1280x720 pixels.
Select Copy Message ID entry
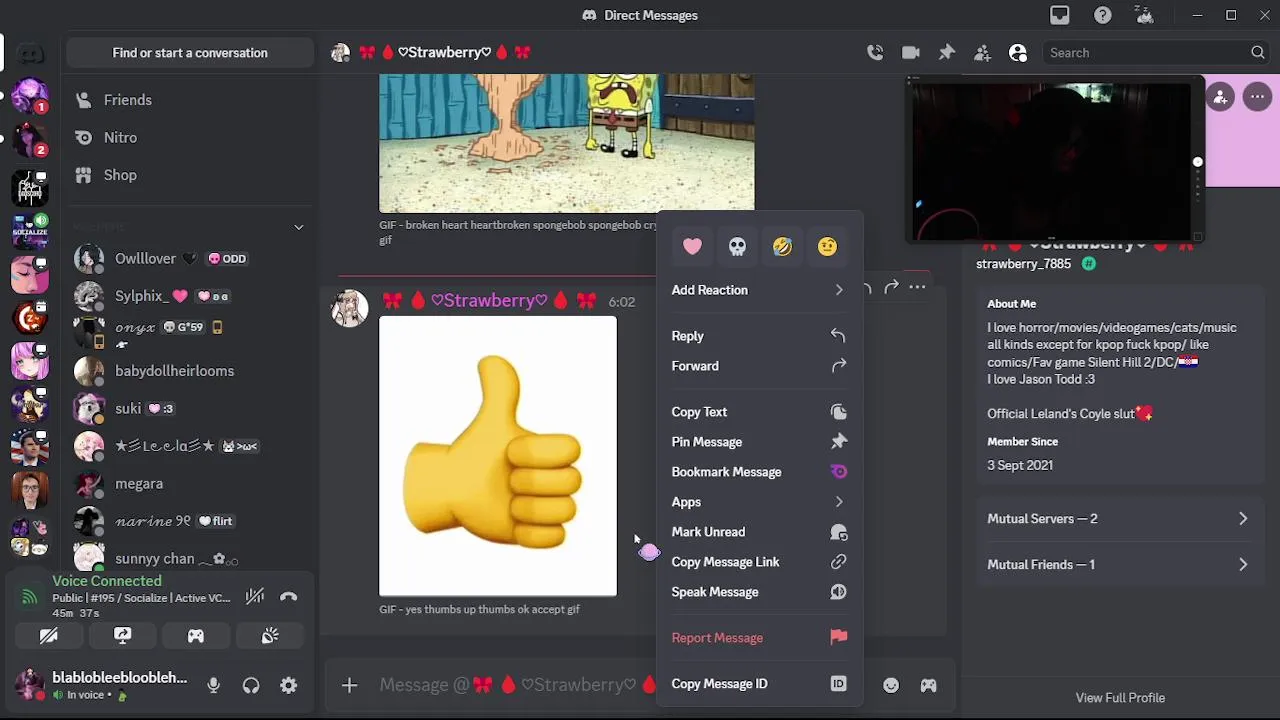pos(759,684)
